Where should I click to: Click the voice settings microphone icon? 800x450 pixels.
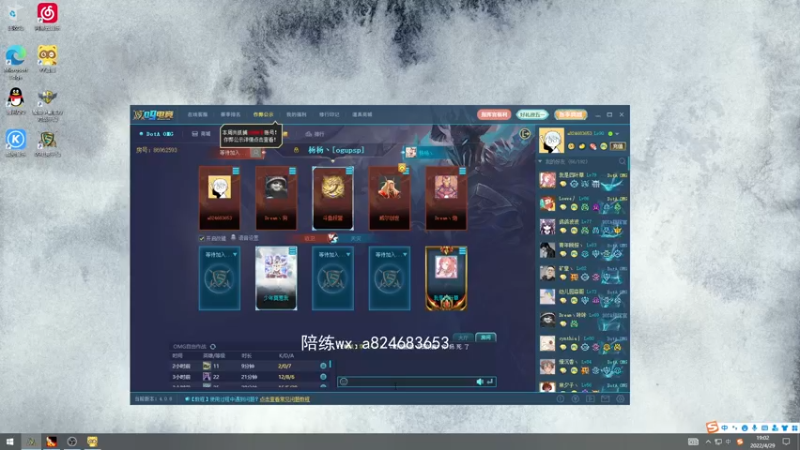tap(233, 237)
